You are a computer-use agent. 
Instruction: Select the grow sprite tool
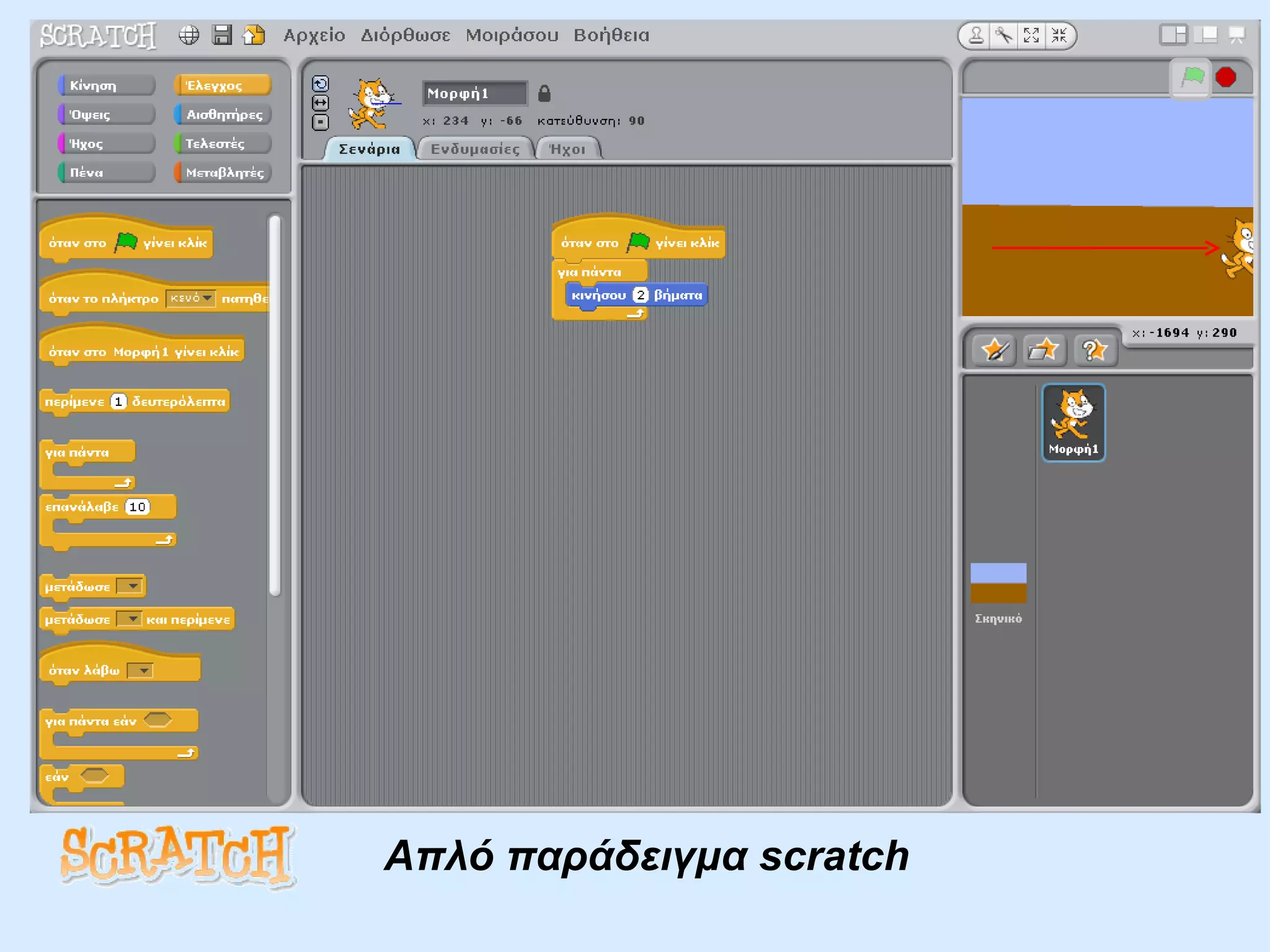[x=1031, y=36]
